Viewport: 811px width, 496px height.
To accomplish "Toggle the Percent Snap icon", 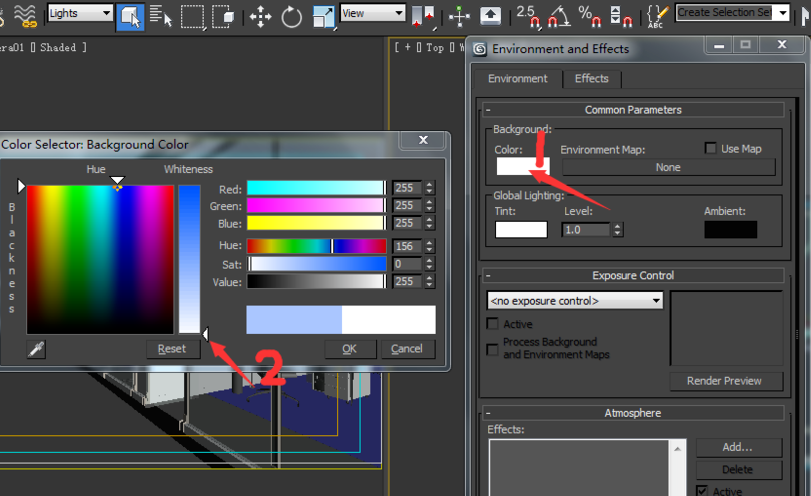I will [590, 16].
